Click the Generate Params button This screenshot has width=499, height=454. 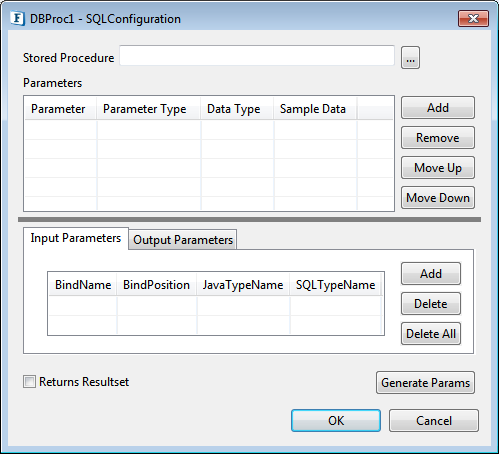[x=425, y=383]
